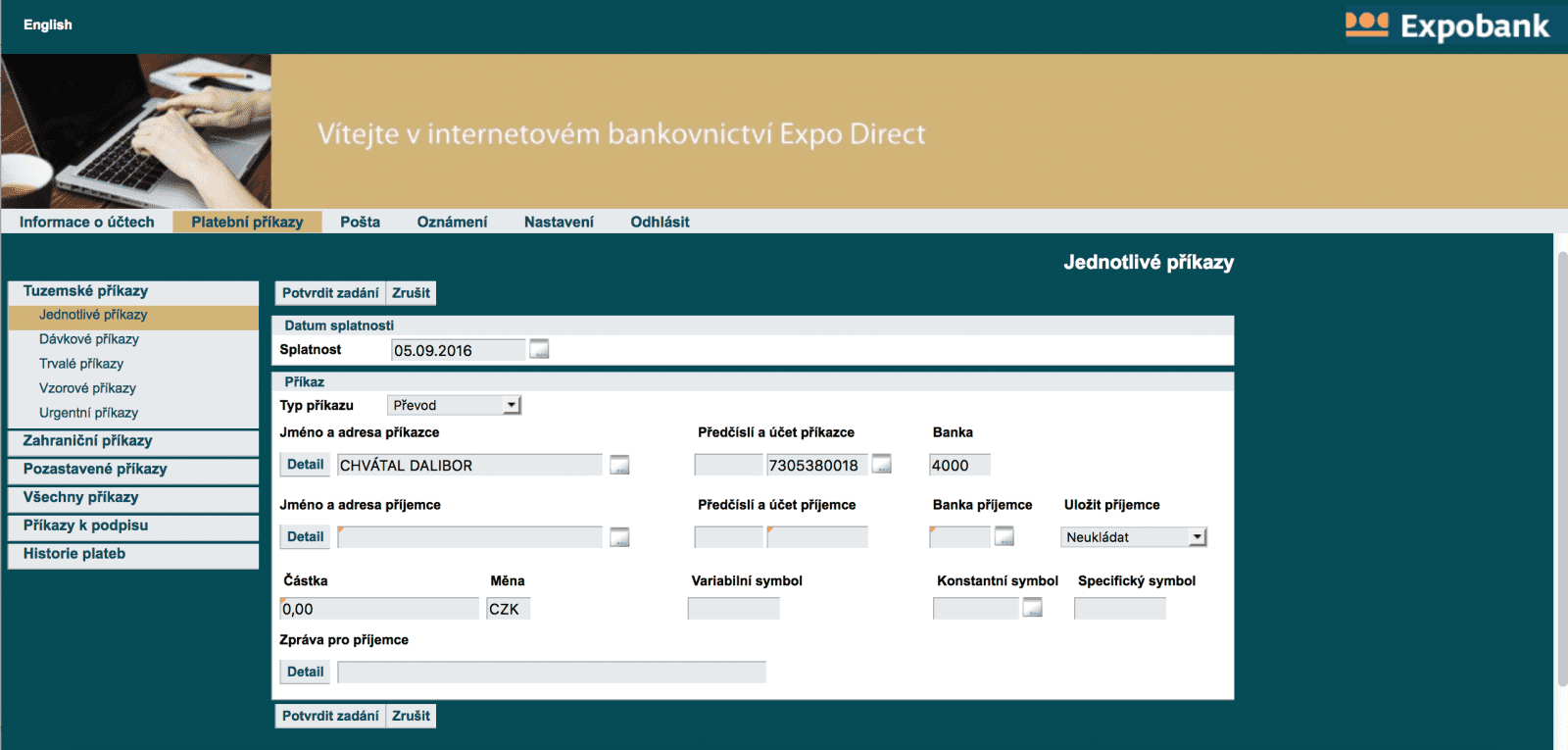The height and width of the screenshot is (750, 1568).
Task: Open the Informace o účtech tab
Action: pyautogui.click(x=87, y=222)
